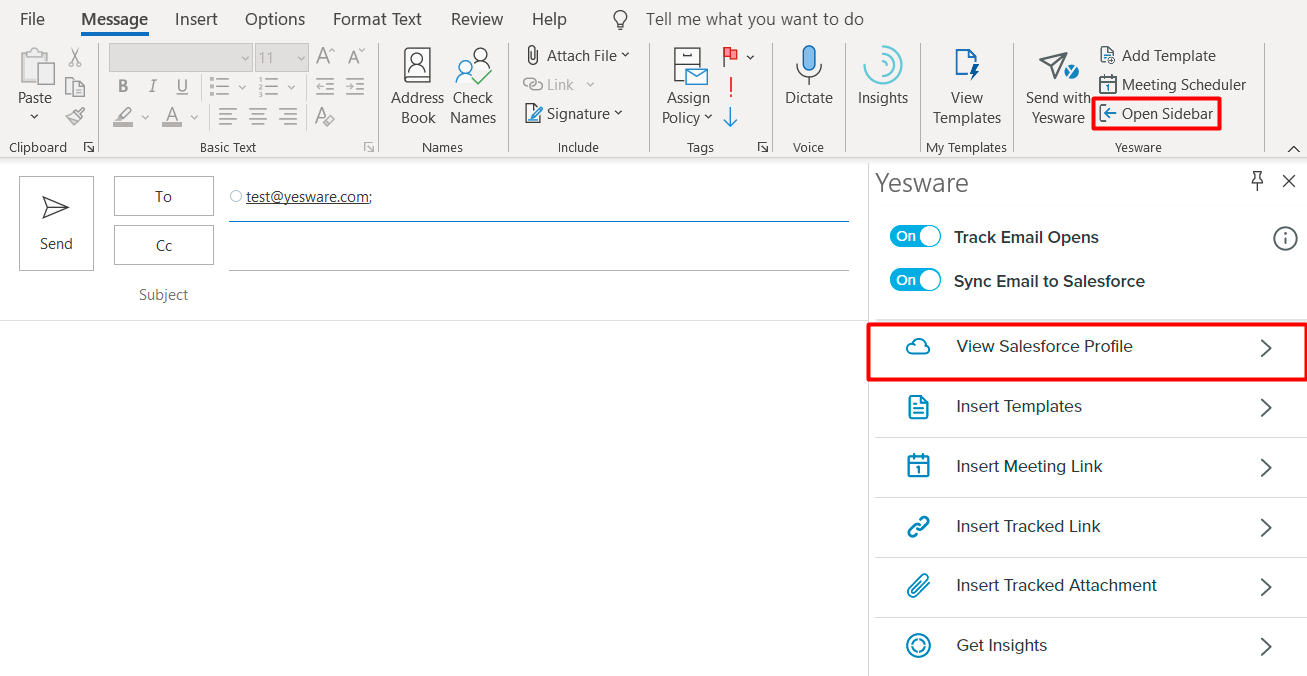Open Assign Policy menu
Viewport: 1307px width, 676px height.
click(688, 88)
